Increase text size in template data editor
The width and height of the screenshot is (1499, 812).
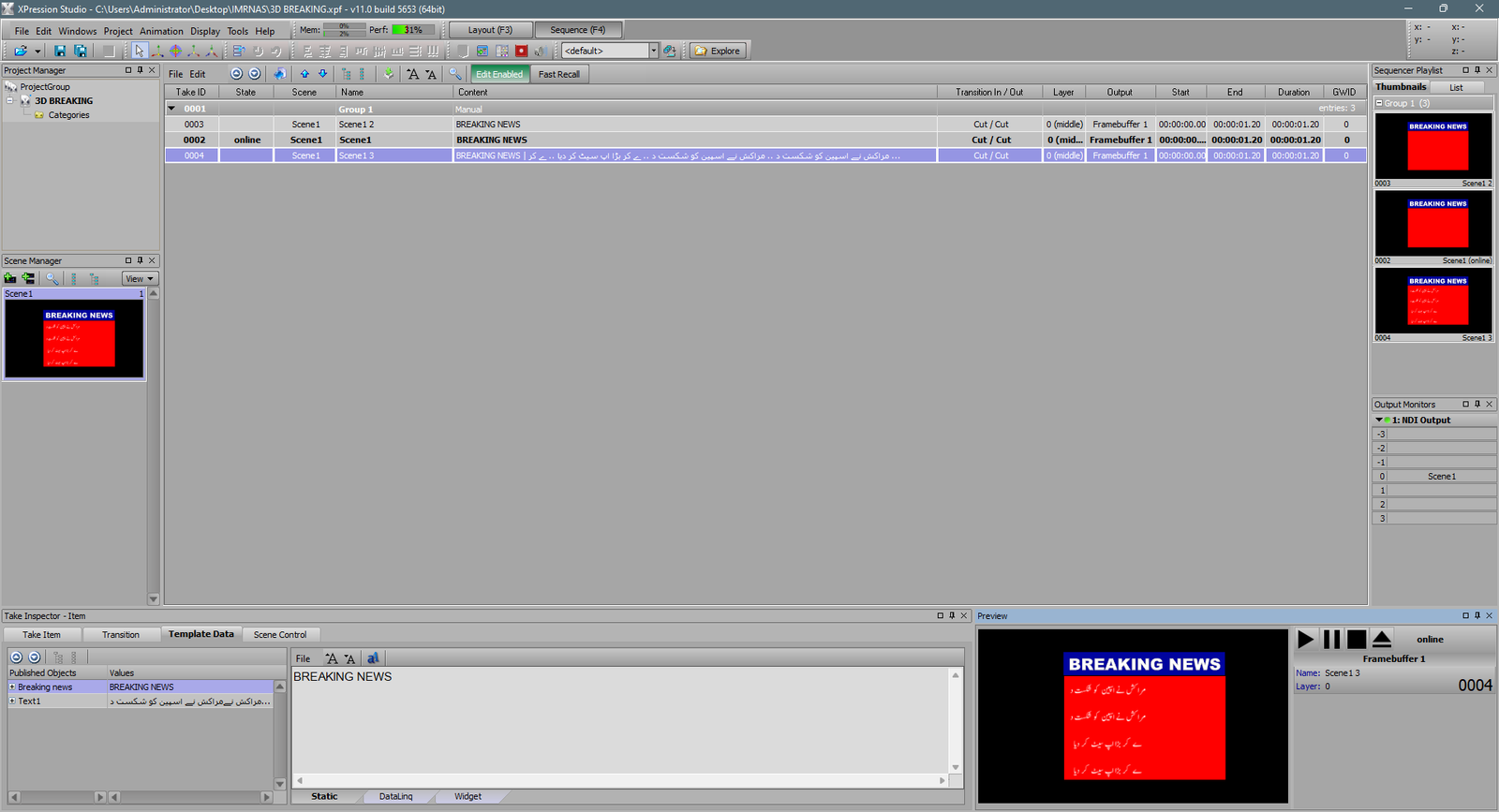click(x=331, y=658)
